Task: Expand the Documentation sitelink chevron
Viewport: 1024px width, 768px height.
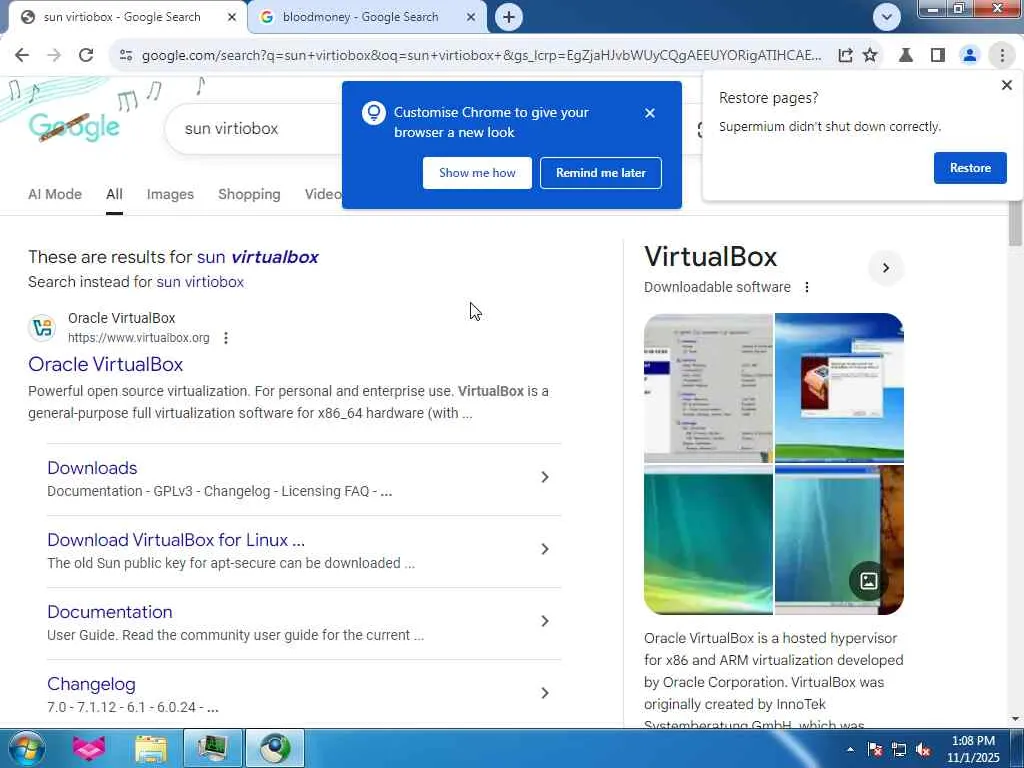Action: (x=545, y=621)
